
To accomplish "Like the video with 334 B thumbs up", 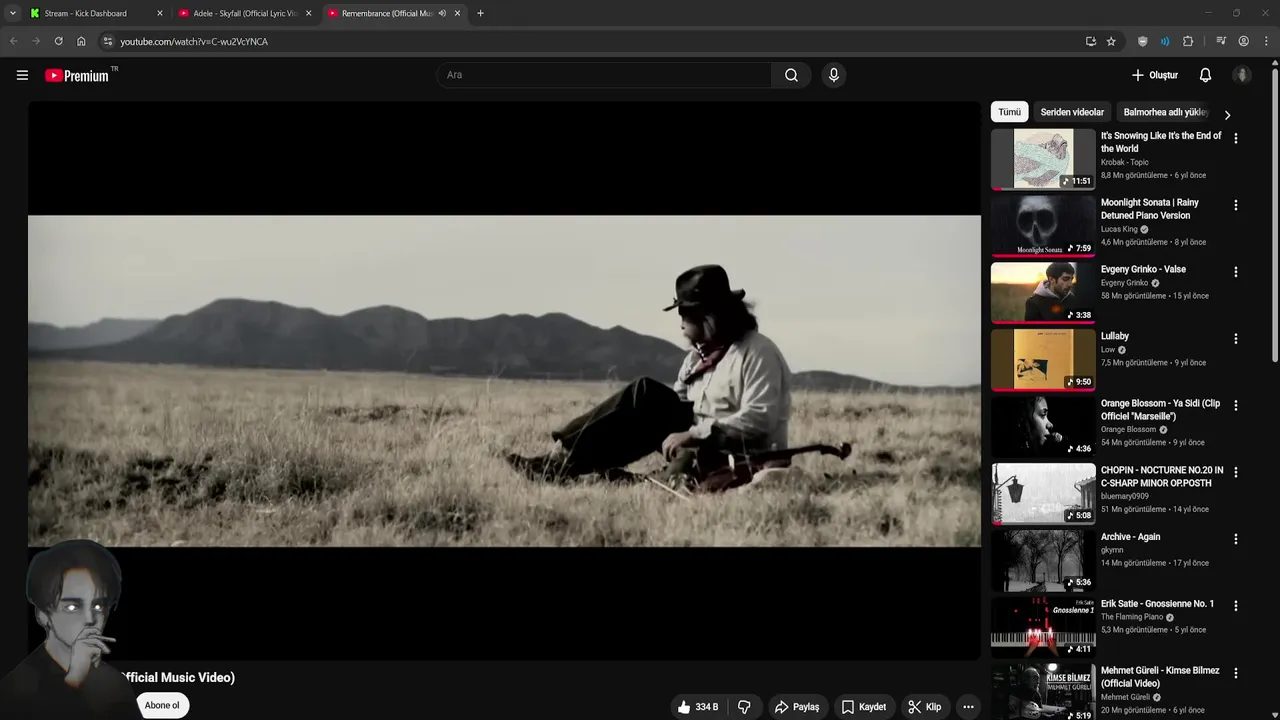I will (697, 707).
